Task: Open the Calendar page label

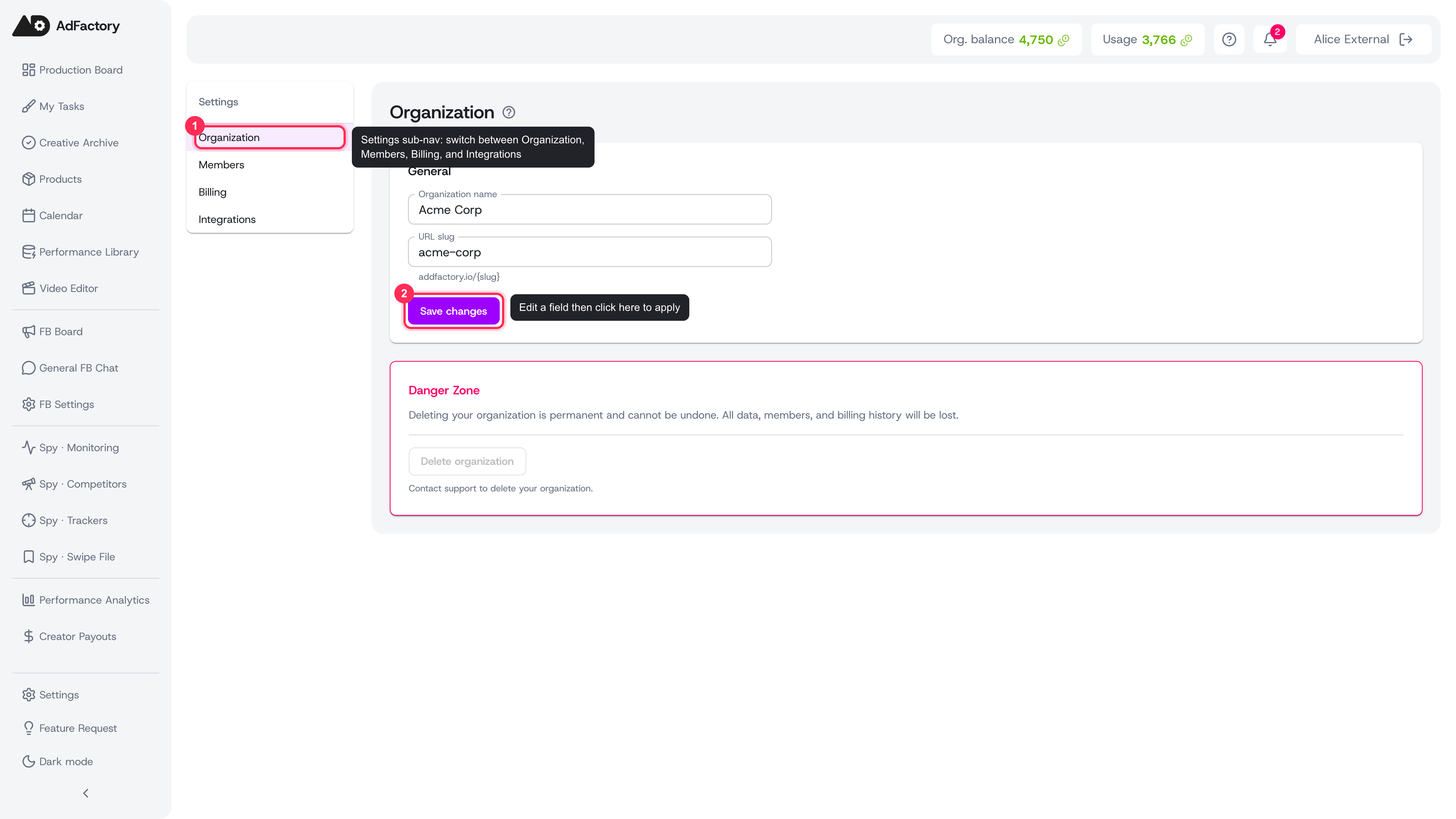Action: (61, 215)
